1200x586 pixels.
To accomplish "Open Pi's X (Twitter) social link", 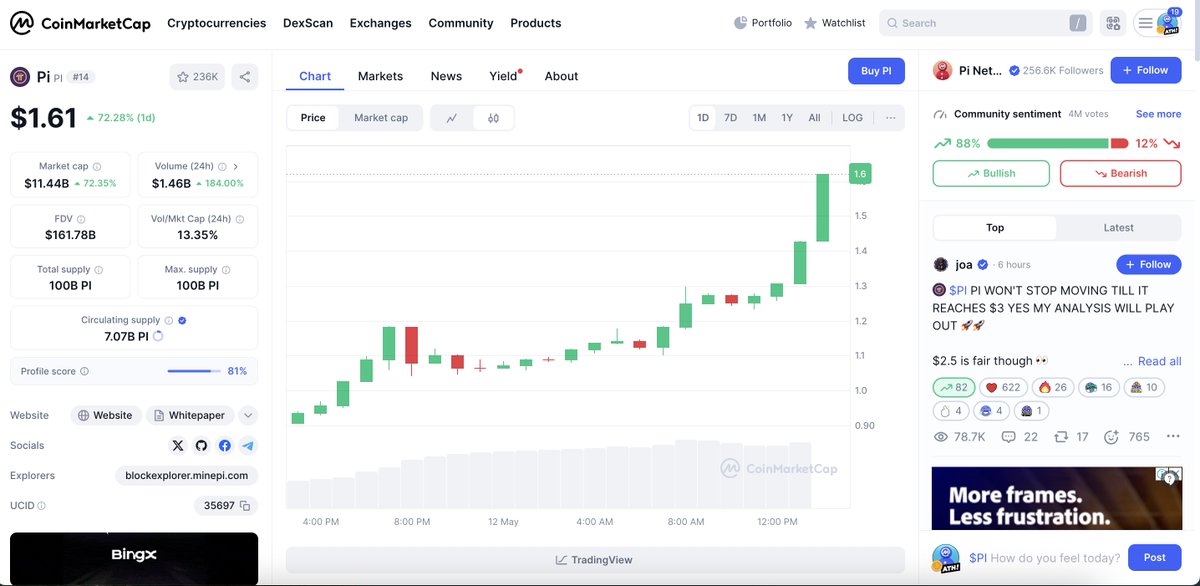I will coord(178,445).
